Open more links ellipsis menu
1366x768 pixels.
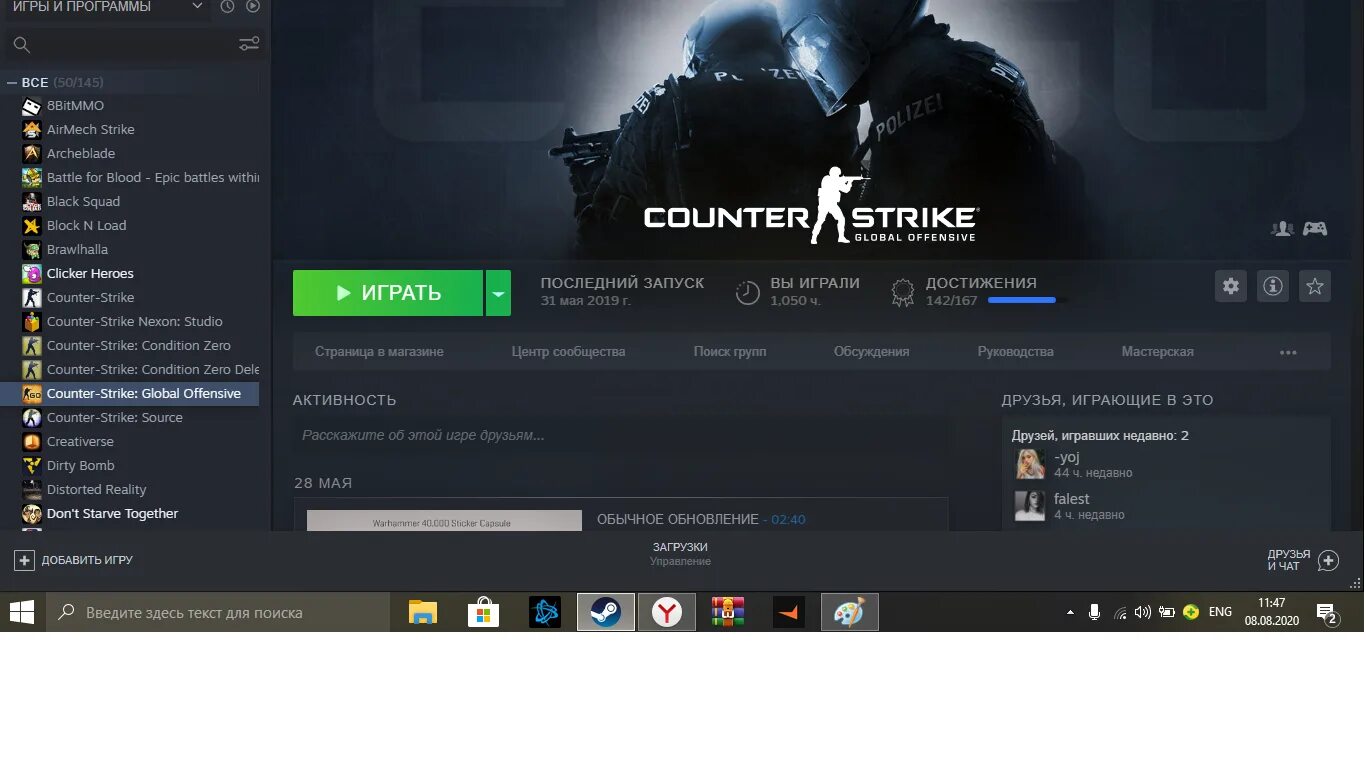click(x=1288, y=352)
